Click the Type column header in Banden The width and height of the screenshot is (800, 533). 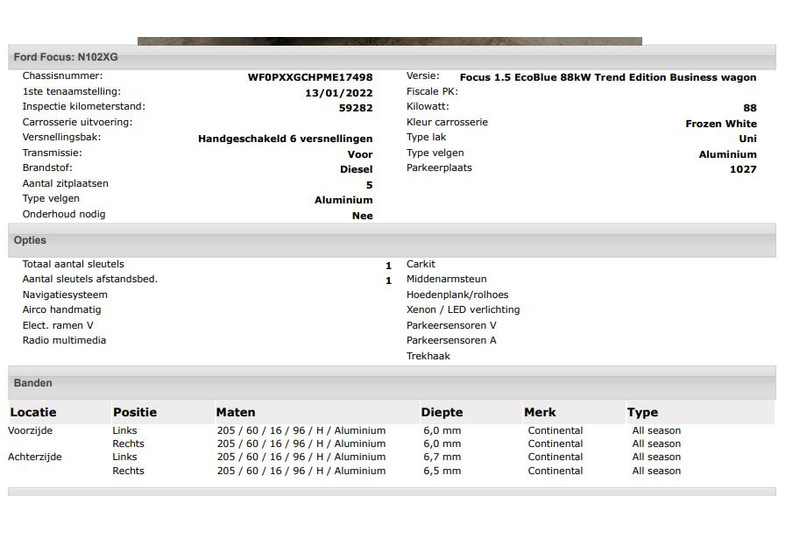tap(642, 412)
